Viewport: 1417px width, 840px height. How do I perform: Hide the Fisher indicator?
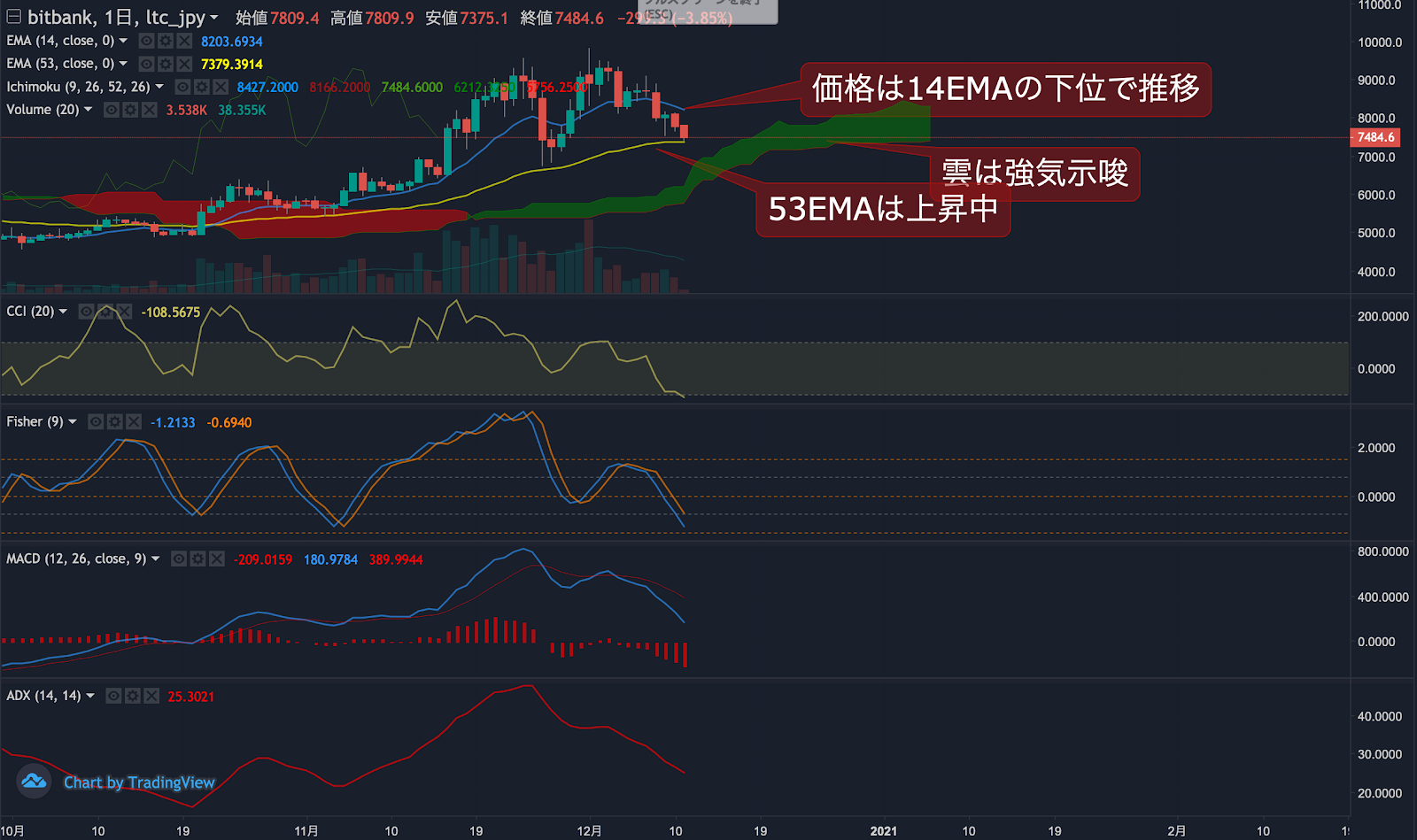pyautogui.click(x=96, y=422)
